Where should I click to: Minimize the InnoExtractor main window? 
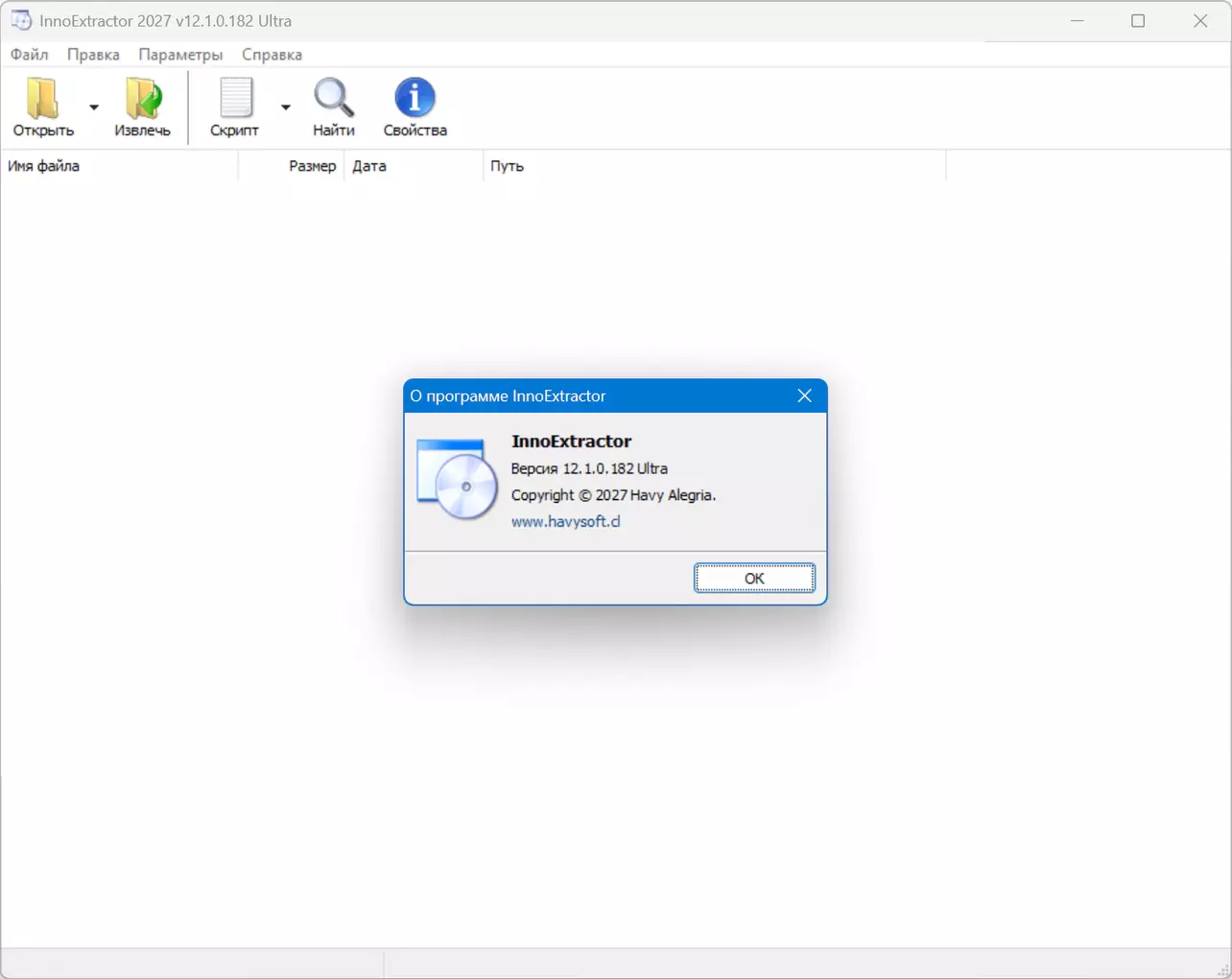click(x=1077, y=20)
